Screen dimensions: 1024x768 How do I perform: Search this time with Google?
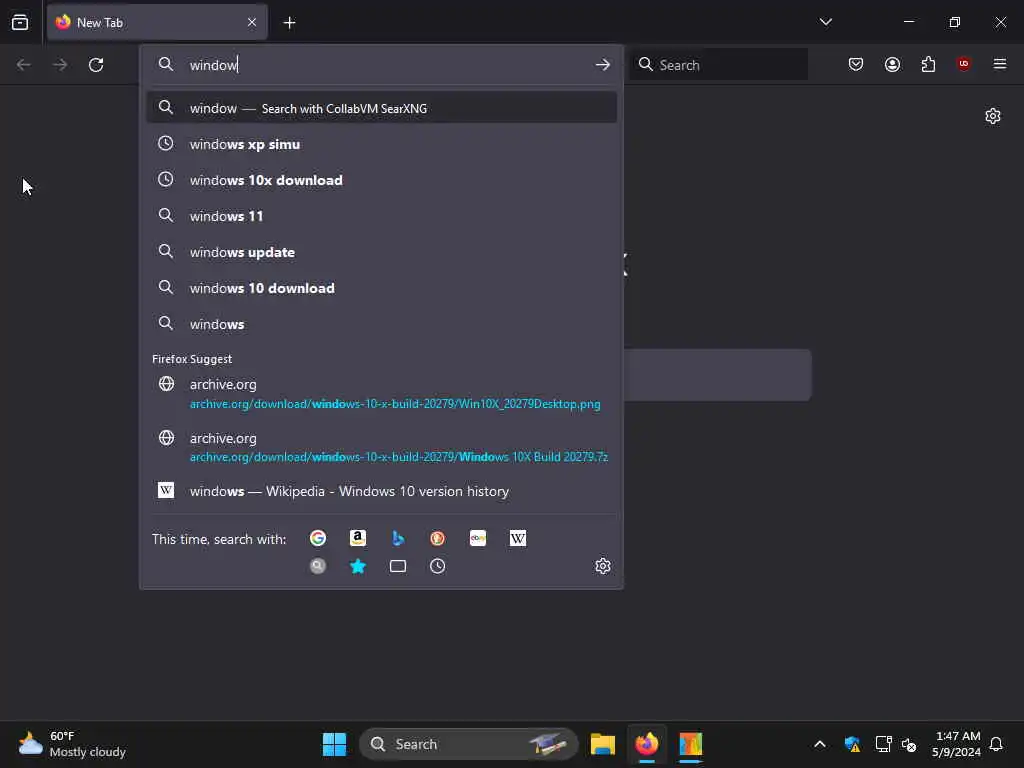tap(318, 538)
